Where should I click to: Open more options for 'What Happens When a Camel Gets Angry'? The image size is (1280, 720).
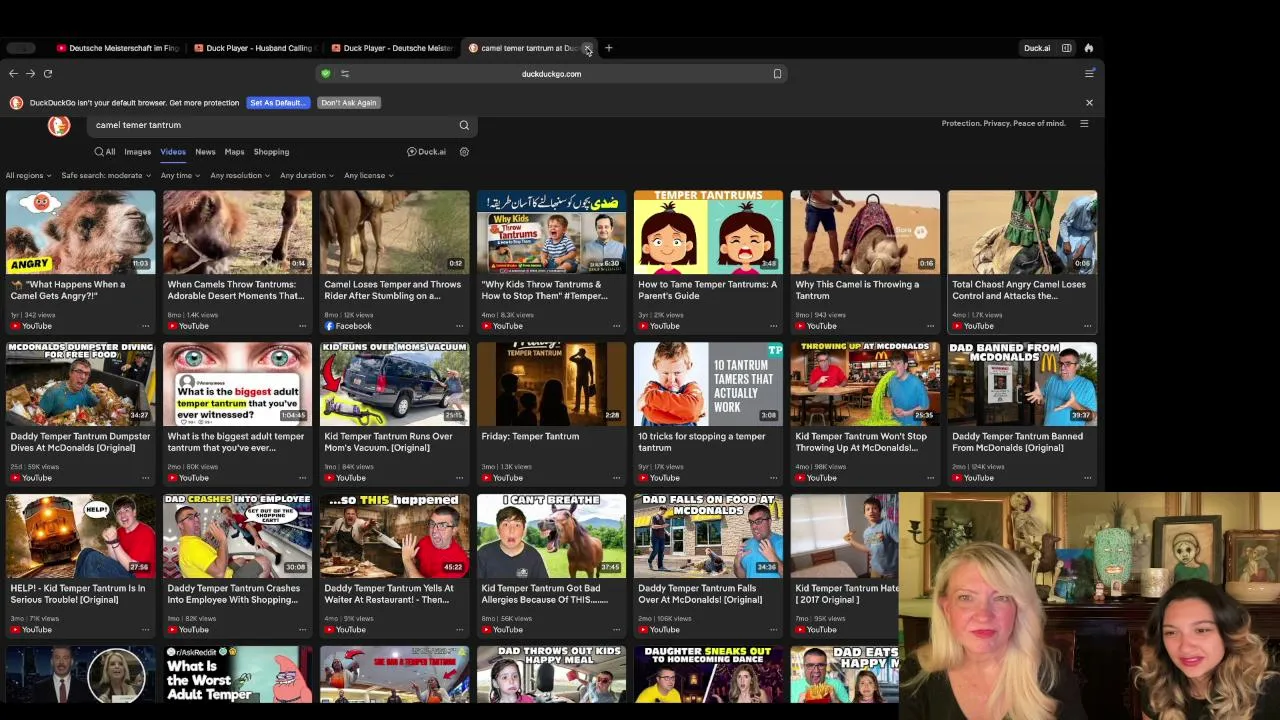click(x=145, y=326)
